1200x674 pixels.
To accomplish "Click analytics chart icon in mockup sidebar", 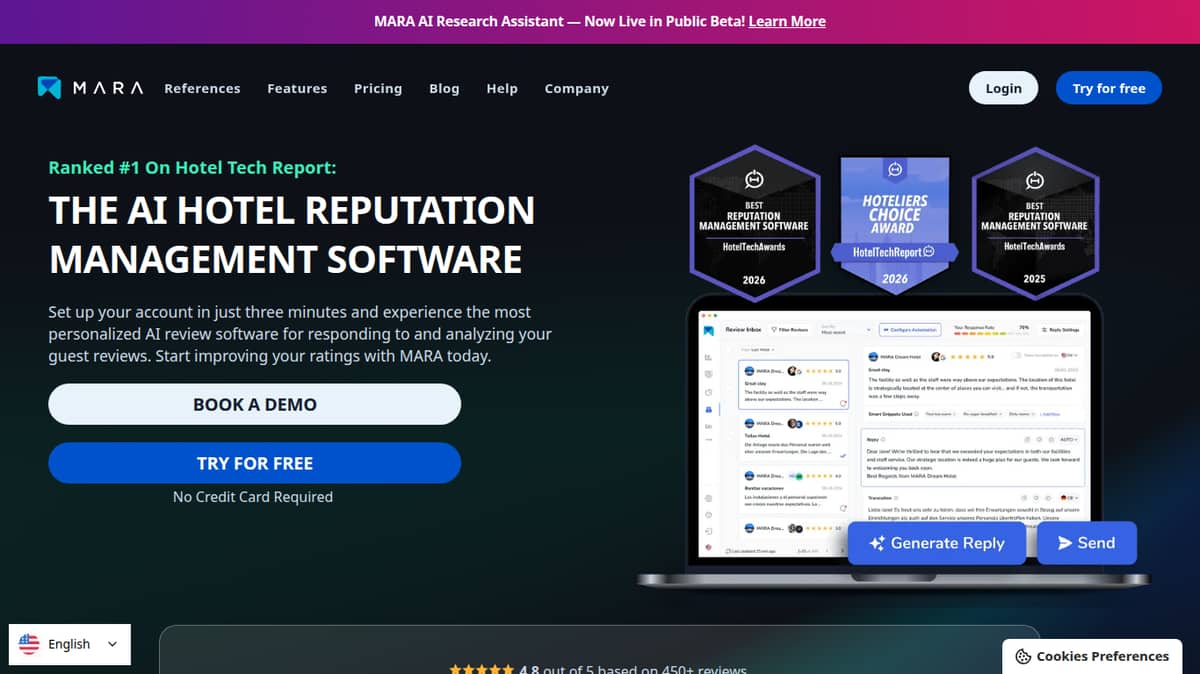I will tap(708, 357).
